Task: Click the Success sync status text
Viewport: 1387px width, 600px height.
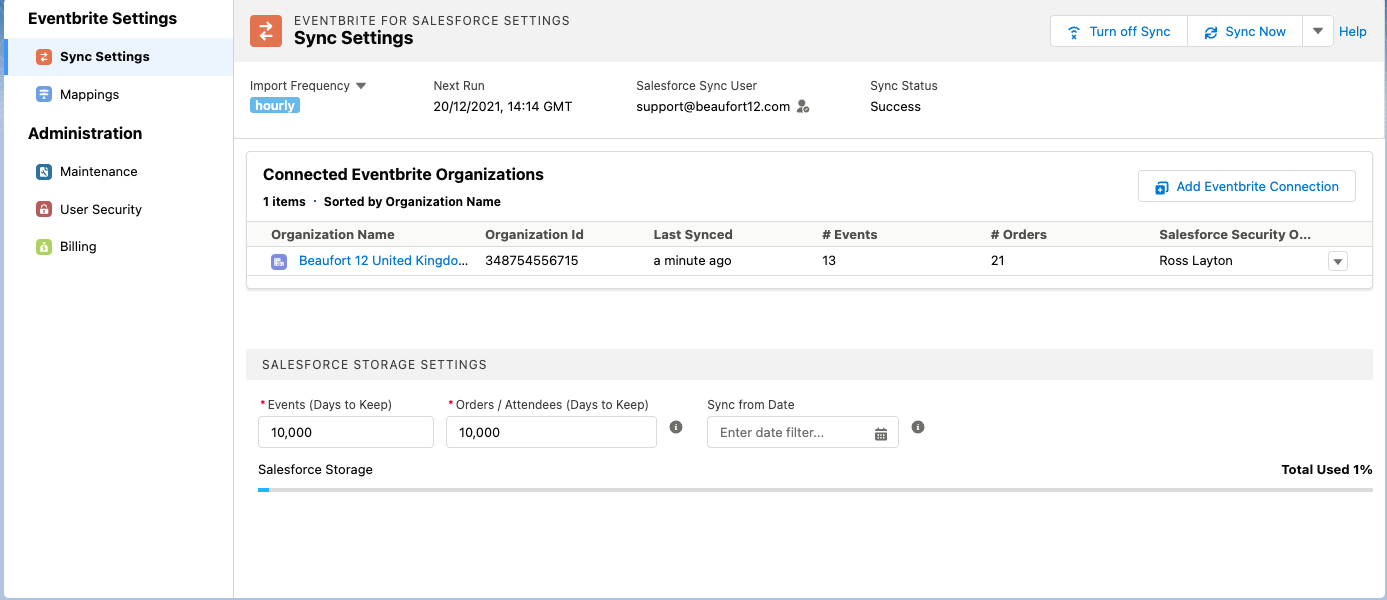Action: click(895, 107)
